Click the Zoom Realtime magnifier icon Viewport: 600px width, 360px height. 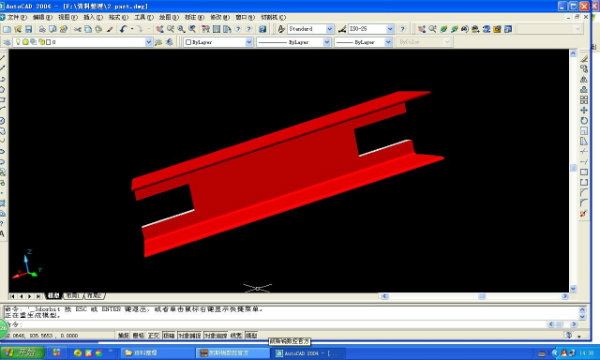click(171, 29)
